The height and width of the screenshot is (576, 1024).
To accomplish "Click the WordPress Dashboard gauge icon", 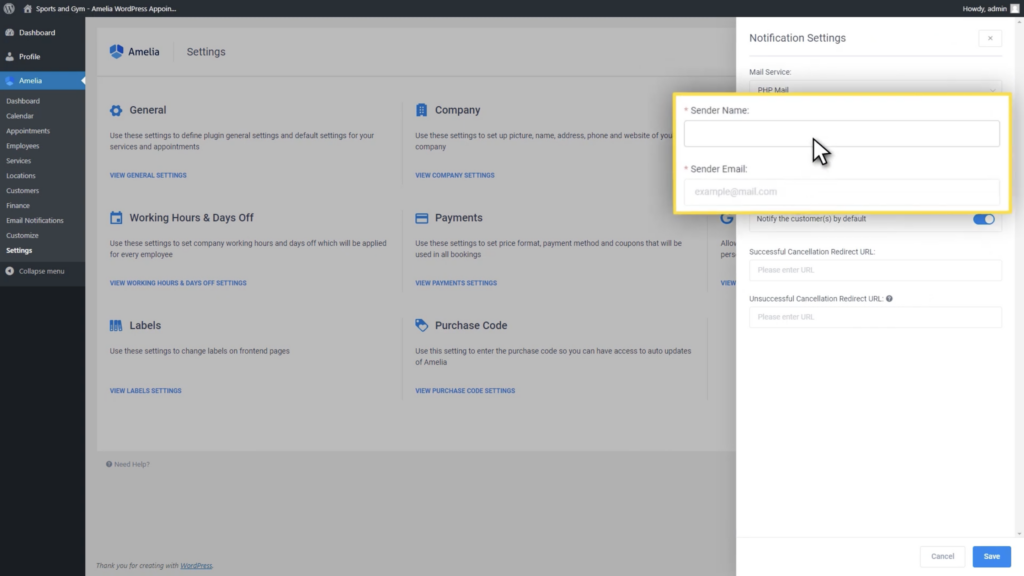I will tap(10, 33).
